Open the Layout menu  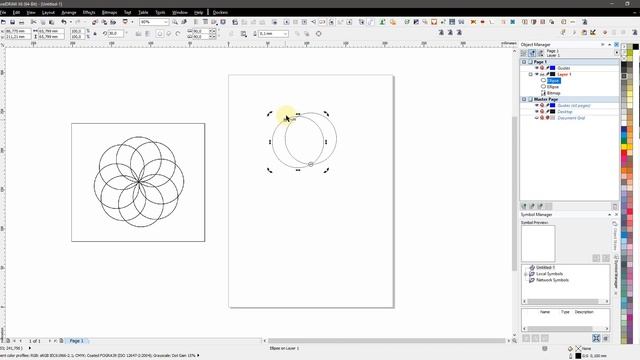coord(48,13)
